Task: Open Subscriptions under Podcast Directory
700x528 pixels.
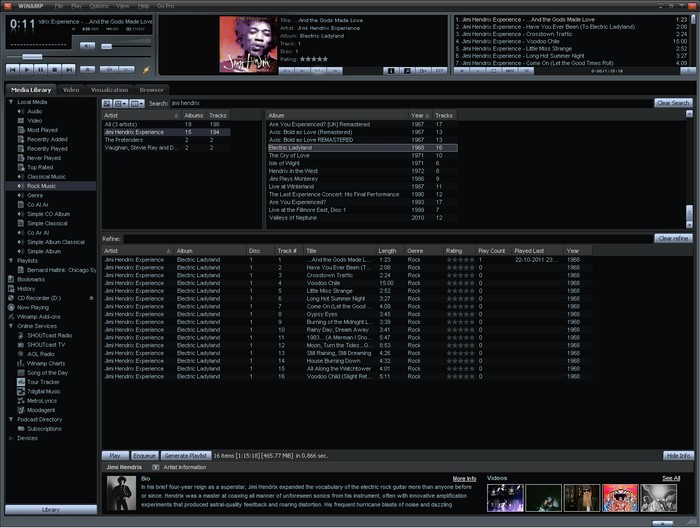Action: 44,428
